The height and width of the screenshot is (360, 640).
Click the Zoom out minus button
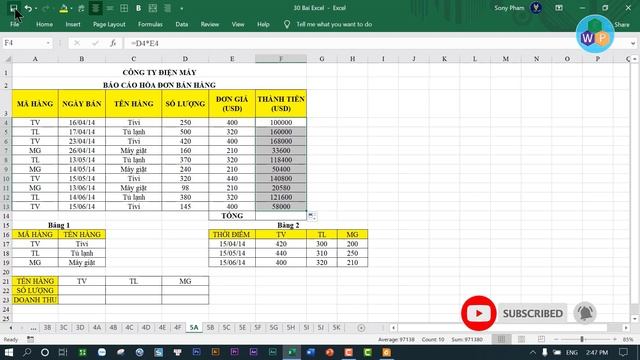pyautogui.click(x=556, y=339)
